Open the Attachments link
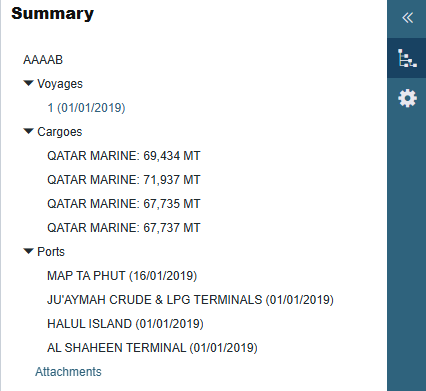The height and width of the screenshot is (391, 426). click(68, 372)
